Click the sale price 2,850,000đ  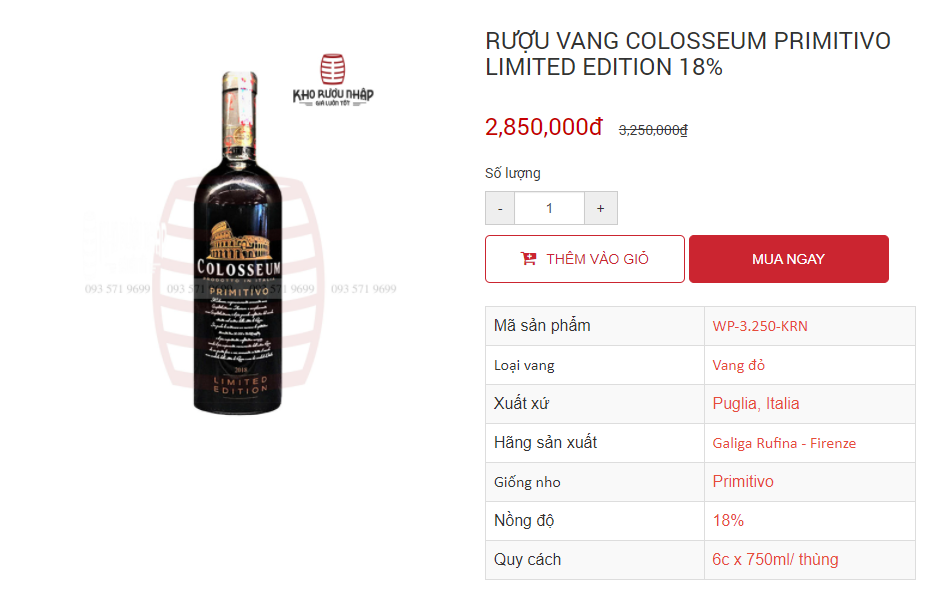(543, 127)
